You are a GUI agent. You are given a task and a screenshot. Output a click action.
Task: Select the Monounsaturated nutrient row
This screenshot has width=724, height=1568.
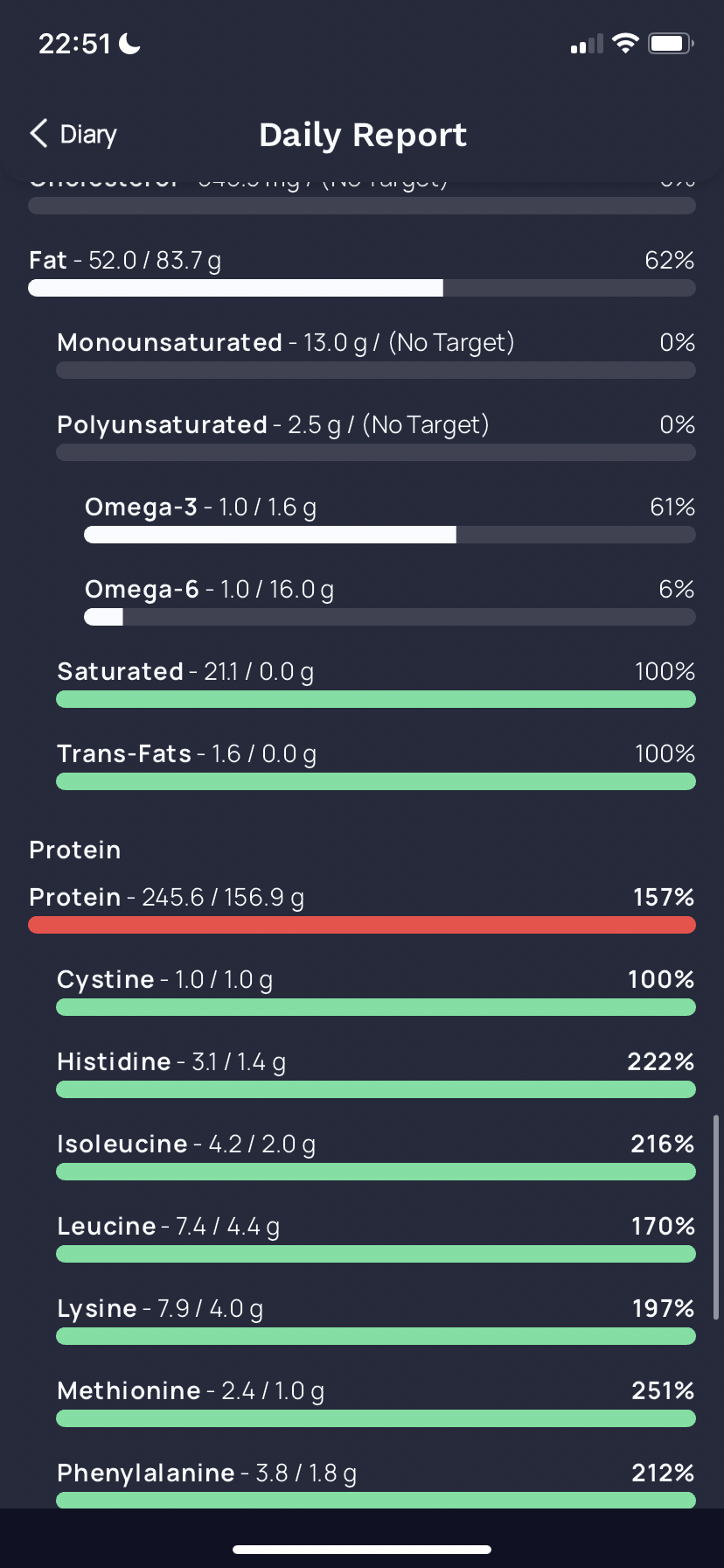pos(376,354)
